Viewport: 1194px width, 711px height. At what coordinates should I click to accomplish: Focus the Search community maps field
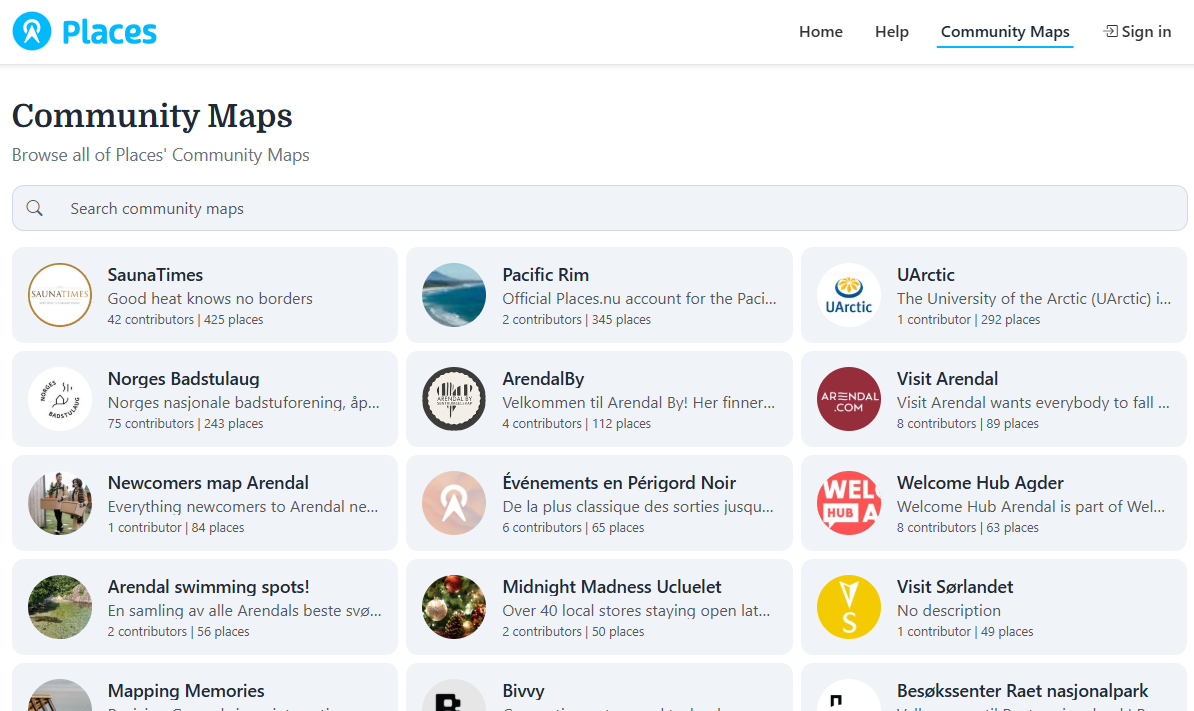(599, 208)
